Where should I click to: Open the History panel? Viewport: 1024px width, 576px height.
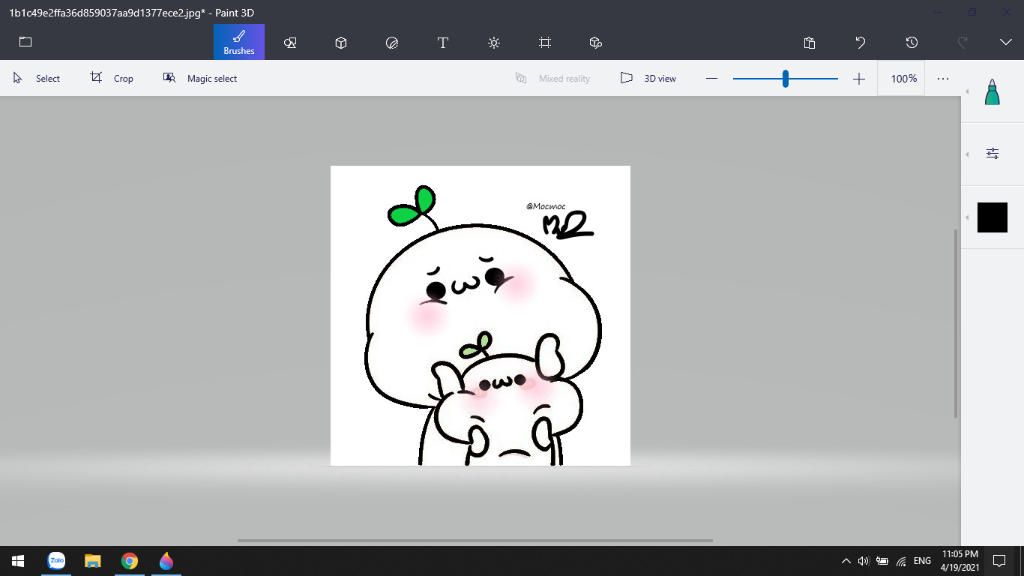coord(912,42)
